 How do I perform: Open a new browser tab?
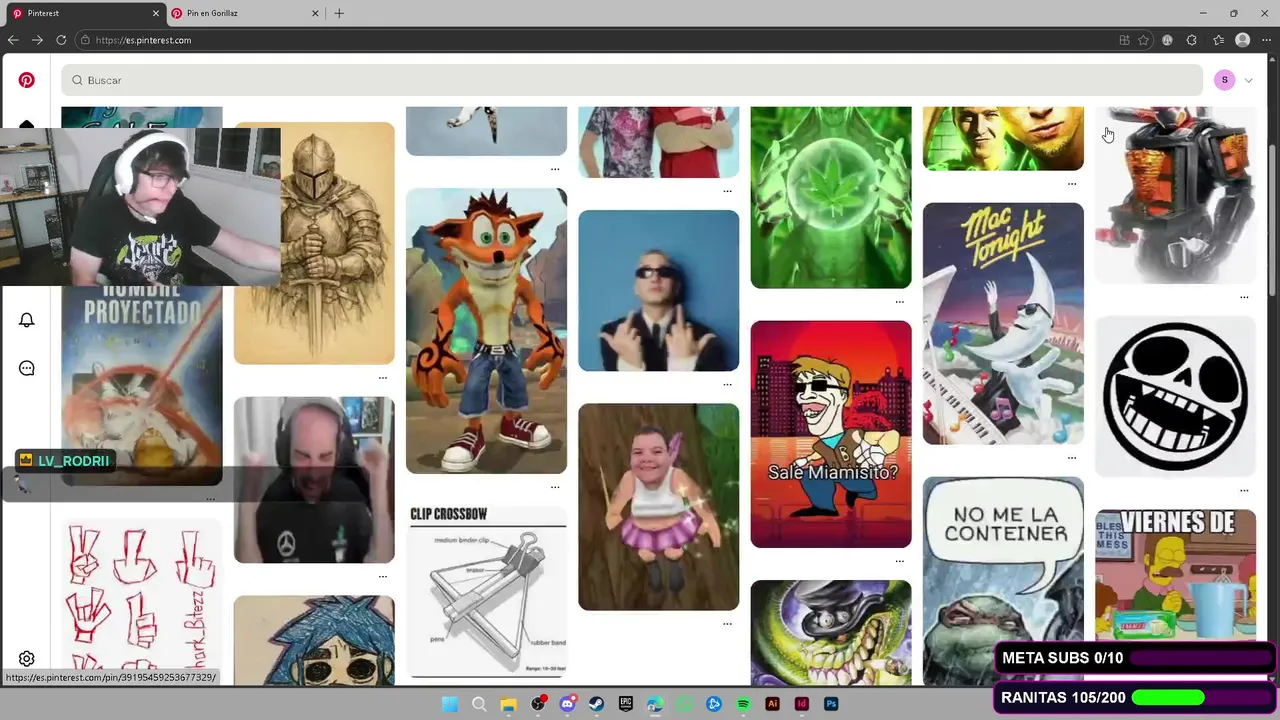point(339,13)
